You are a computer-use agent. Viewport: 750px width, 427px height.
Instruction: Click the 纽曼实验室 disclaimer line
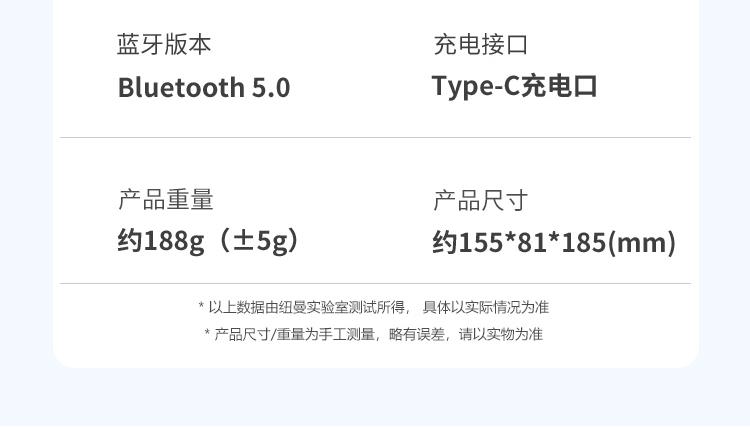pyautogui.click(x=374, y=307)
